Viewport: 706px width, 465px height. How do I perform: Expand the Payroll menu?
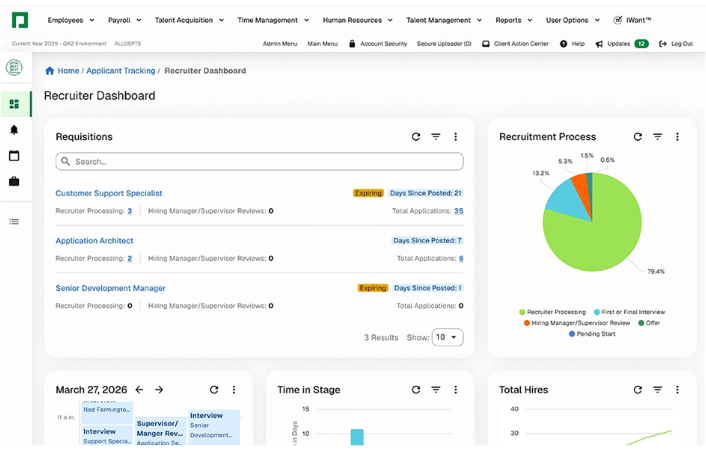pos(124,20)
